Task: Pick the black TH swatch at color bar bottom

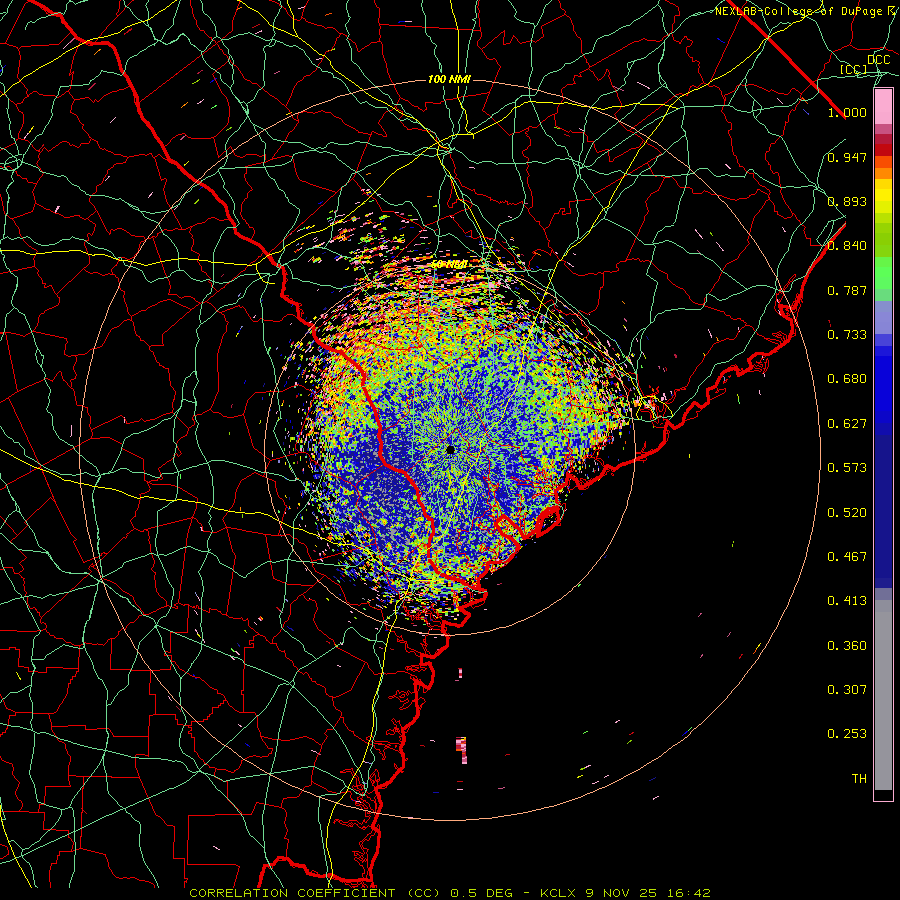Action: coord(883,794)
